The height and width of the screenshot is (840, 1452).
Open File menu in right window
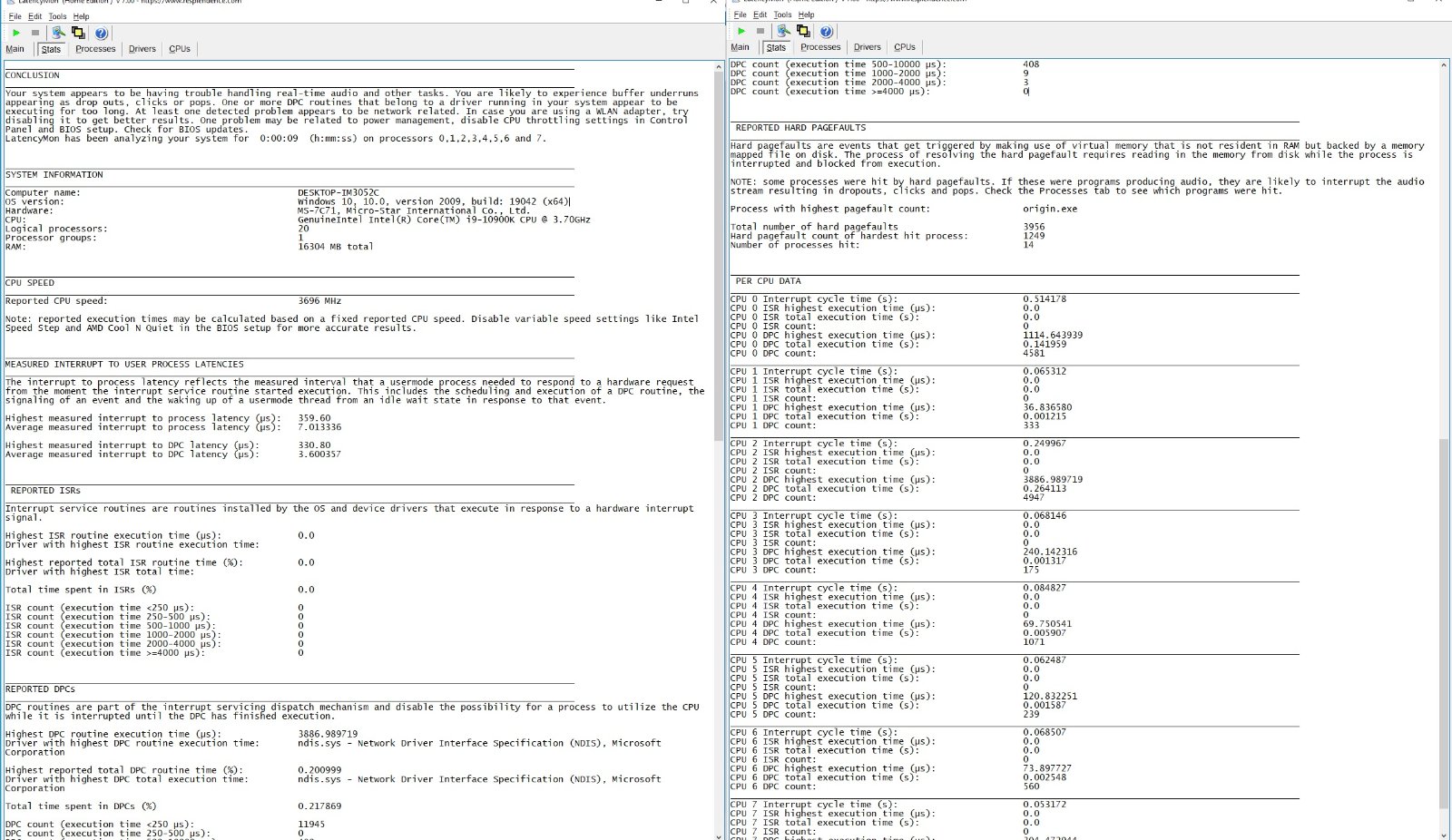coord(740,15)
